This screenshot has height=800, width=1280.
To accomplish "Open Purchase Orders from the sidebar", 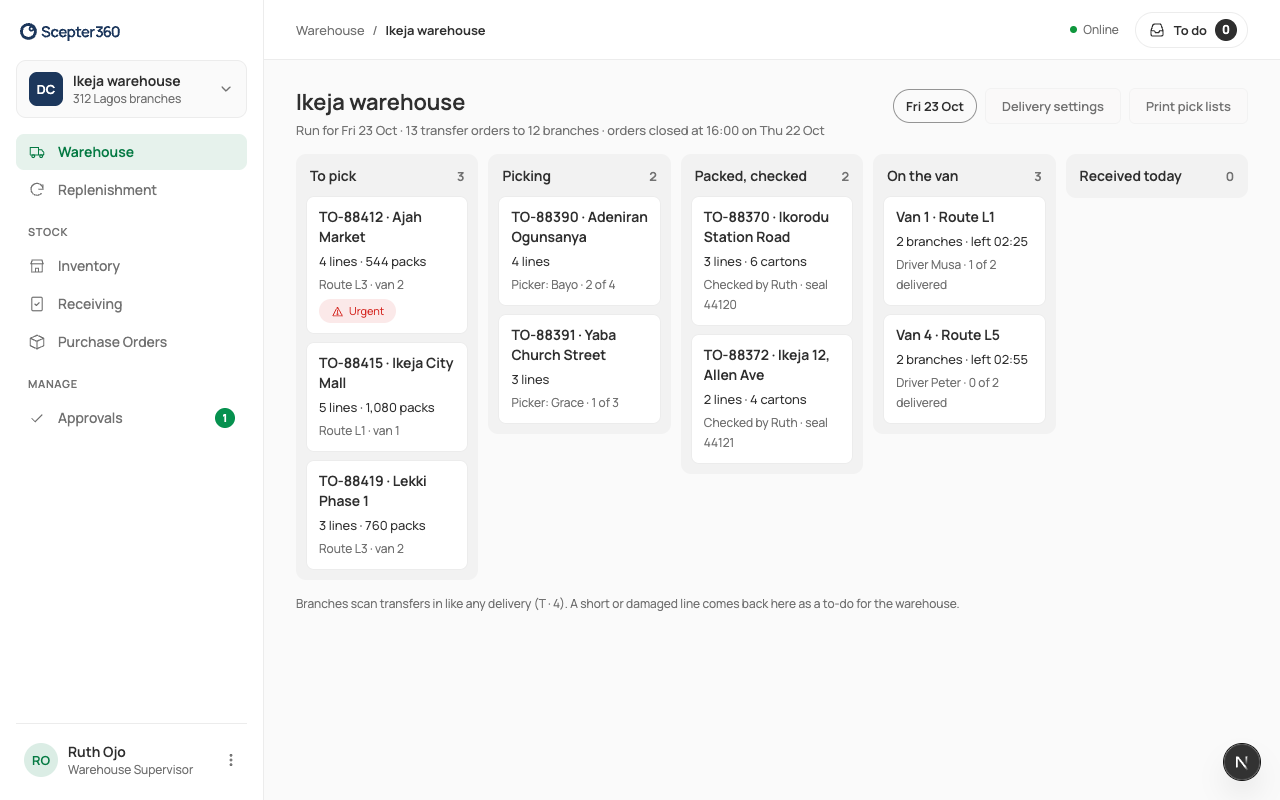I will pyautogui.click(x=131, y=342).
